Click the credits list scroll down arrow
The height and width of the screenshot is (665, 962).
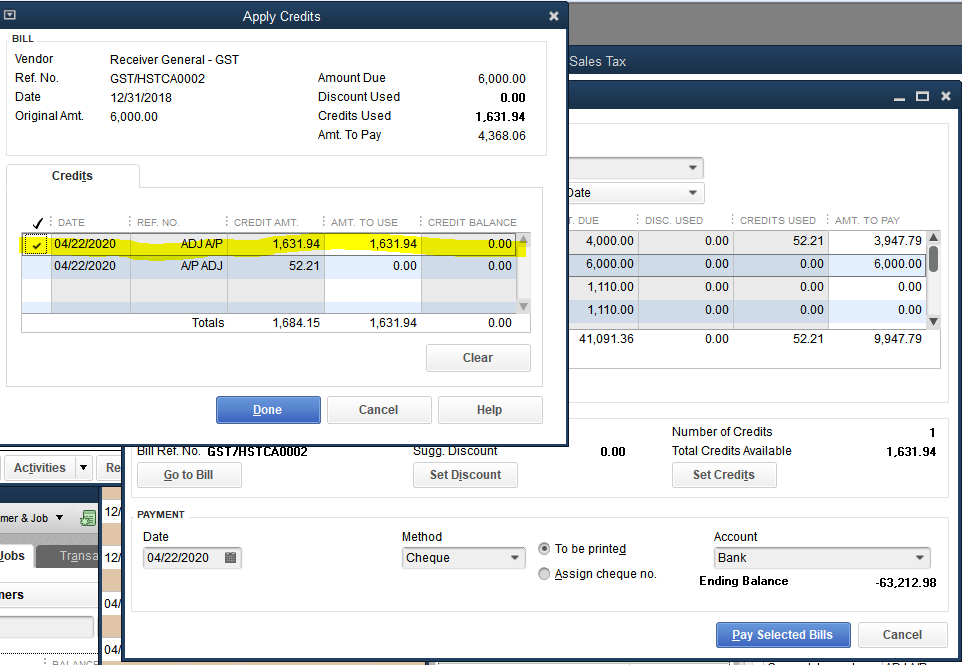(523, 306)
